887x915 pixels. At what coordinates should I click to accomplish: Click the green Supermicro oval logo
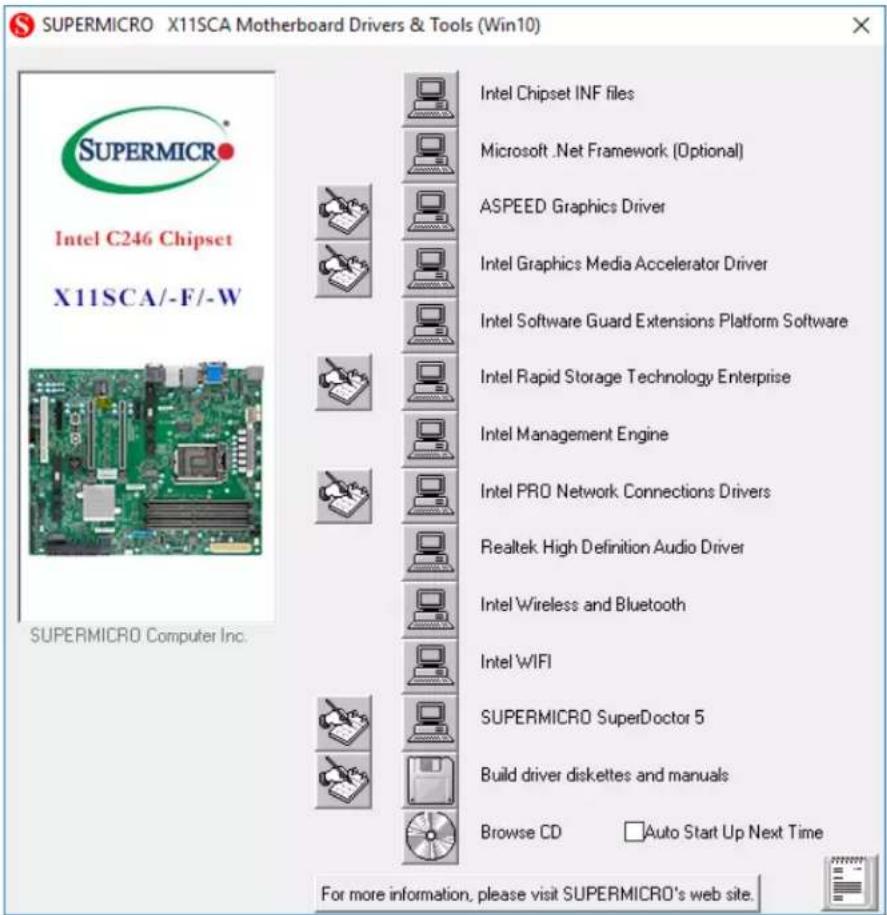pyautogui.click(x=148, y=149)
